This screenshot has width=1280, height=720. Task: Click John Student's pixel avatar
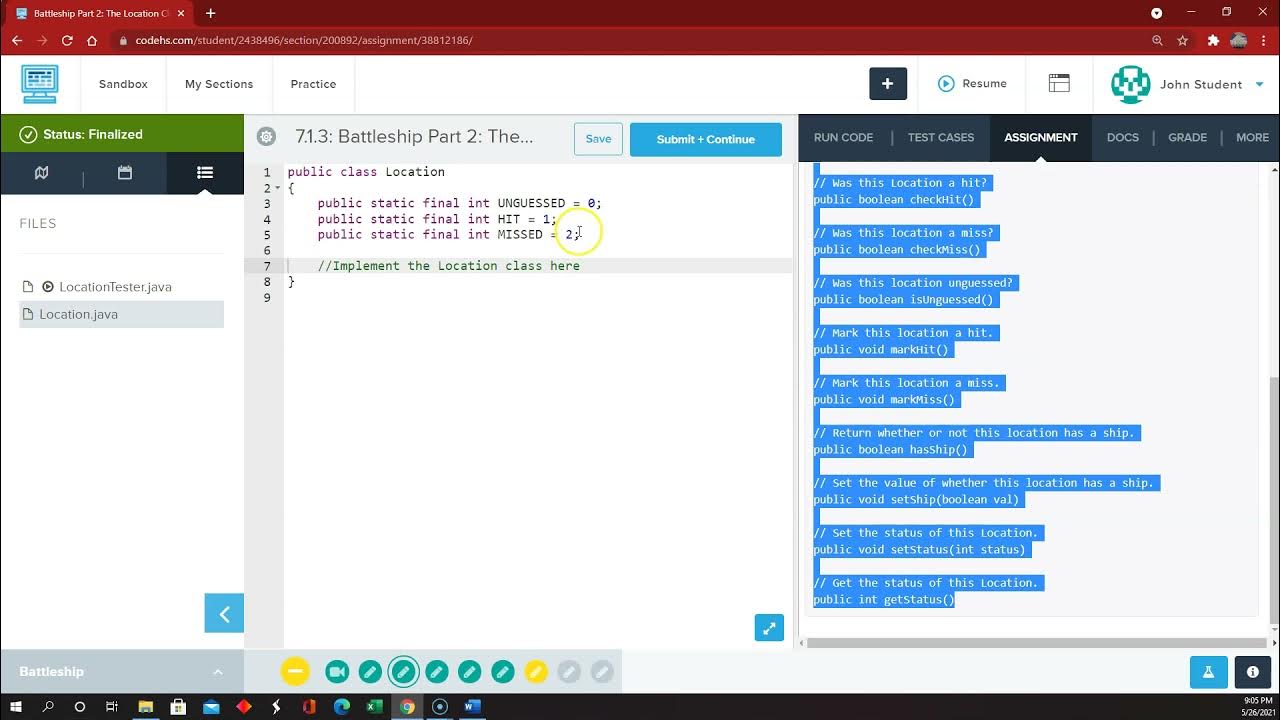pyautogui.click(x=1131, y=84)
